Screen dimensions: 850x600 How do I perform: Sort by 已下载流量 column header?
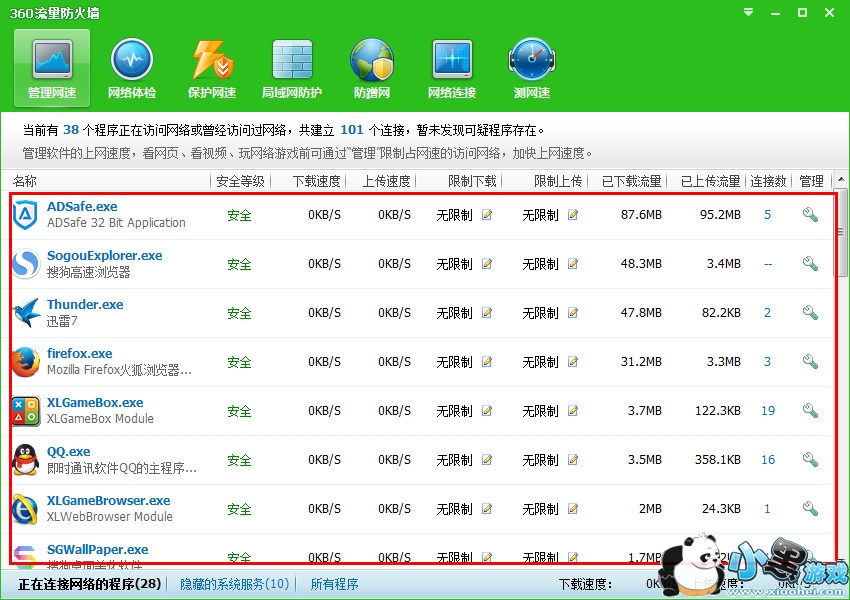pyautogui.click(x=631, y=181)
